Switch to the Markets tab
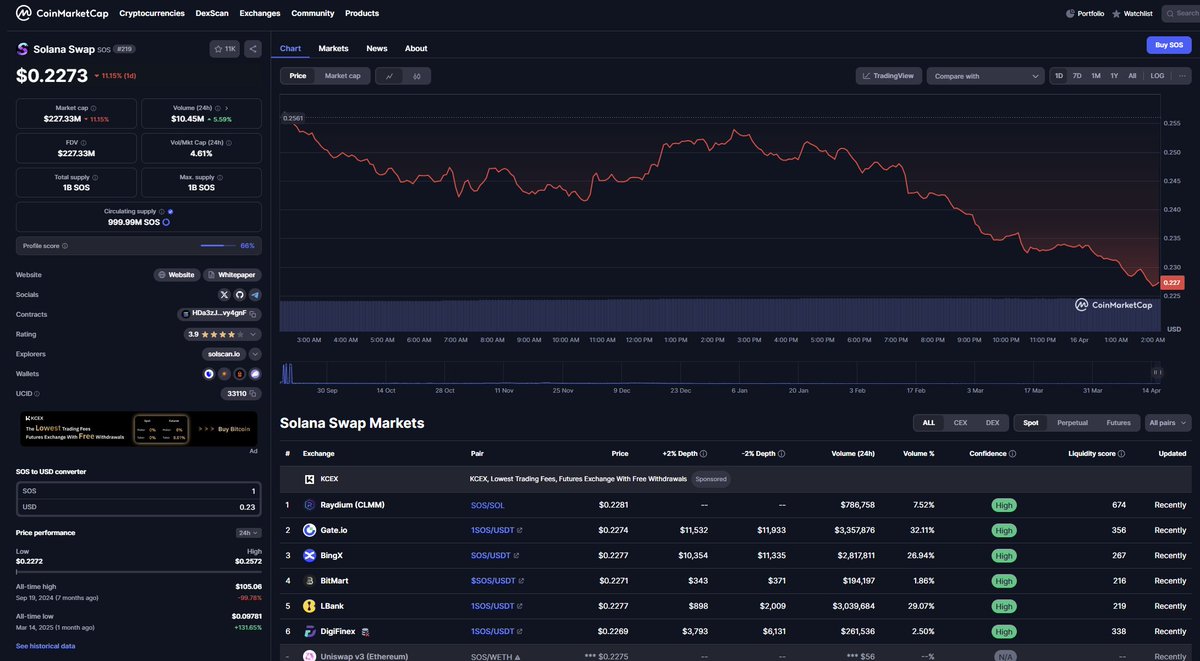Viewport: 1200px width, 661px height. coord(334,48)
